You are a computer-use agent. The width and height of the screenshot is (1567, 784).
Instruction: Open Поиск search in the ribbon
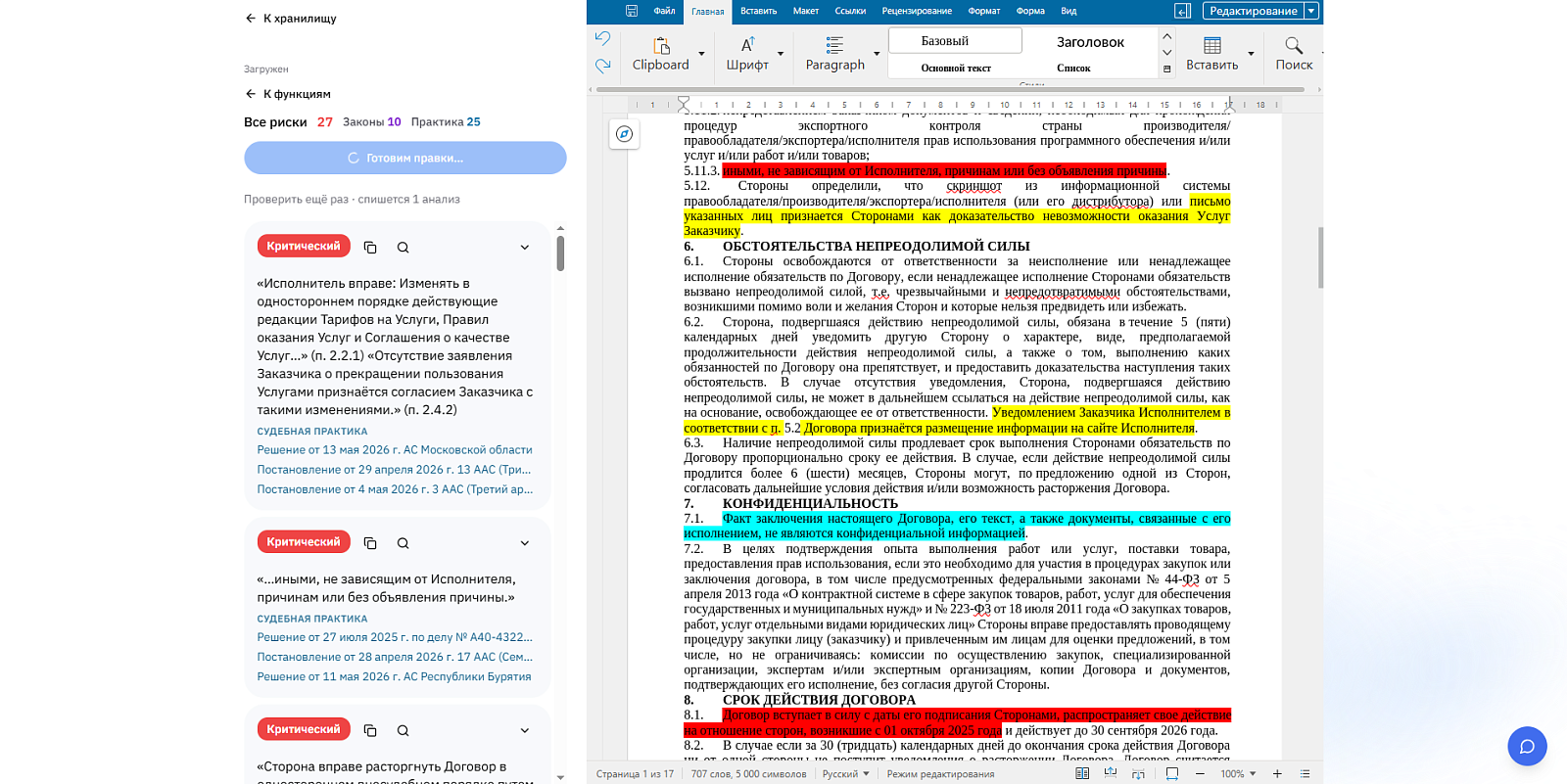click(x=1294, y=54)
